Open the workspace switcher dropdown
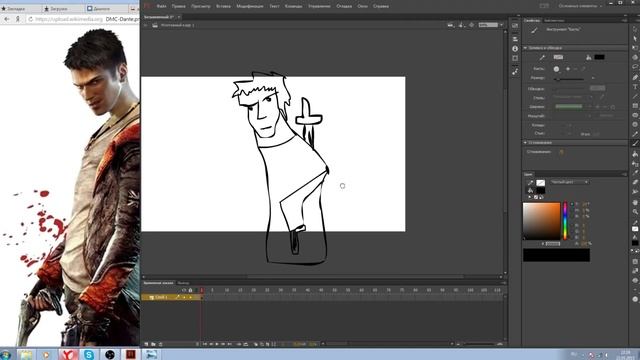Viewport: 640px width, 360px height. pos(580,6)
